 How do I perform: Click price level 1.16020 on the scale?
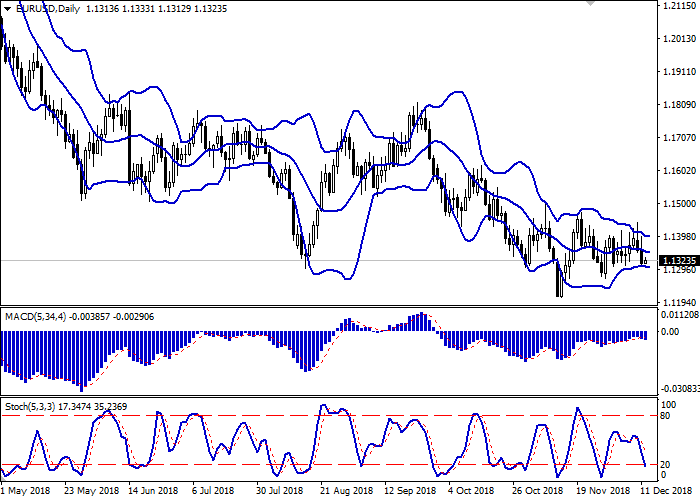coord(680,171)
